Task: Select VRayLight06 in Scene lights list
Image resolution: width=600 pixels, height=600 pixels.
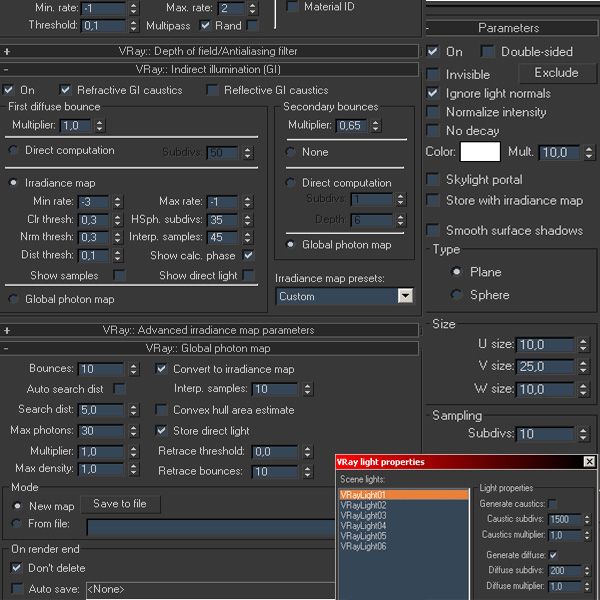Action: click(x=403, y=546)
